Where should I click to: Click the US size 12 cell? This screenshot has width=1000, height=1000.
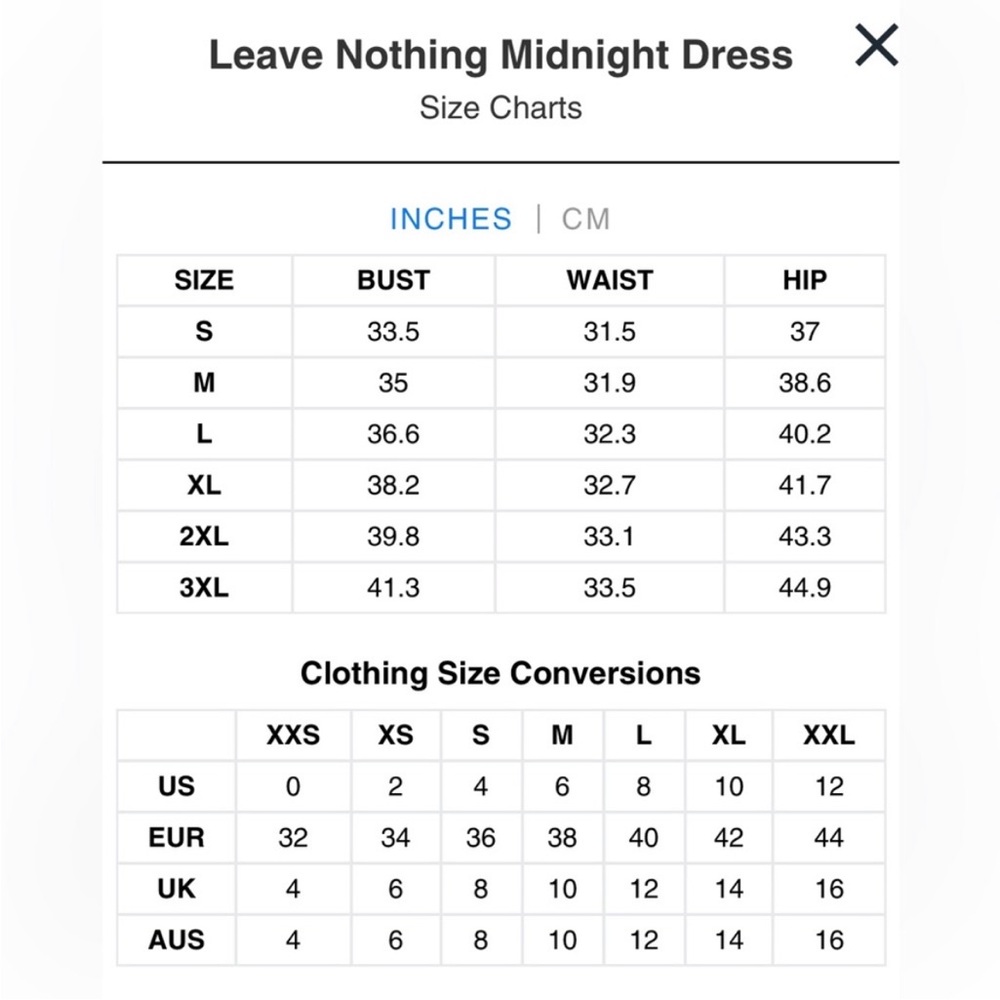pyautogui.click(x=829, y=786)
